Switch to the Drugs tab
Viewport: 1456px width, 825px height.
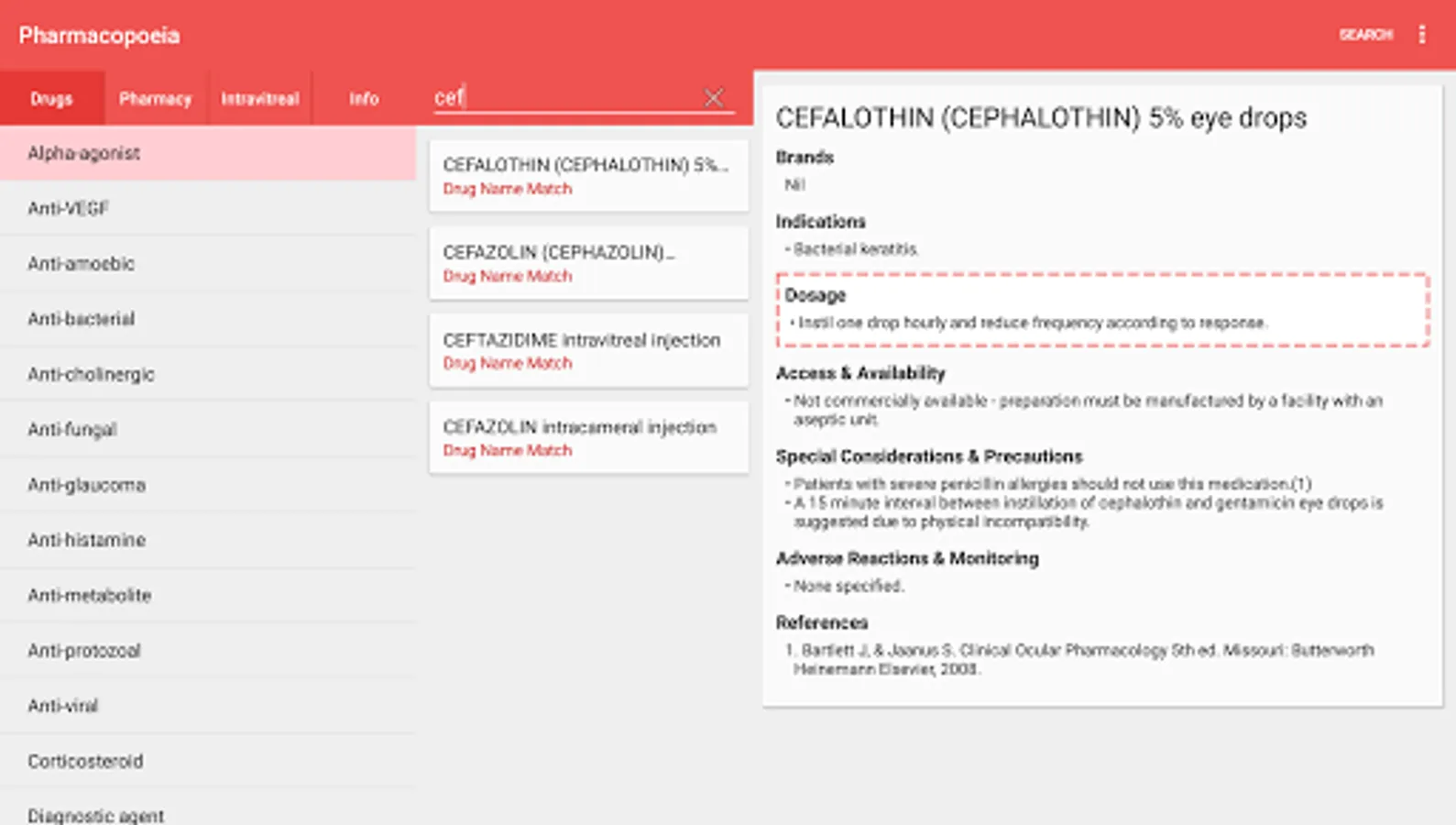click(51, 98)
